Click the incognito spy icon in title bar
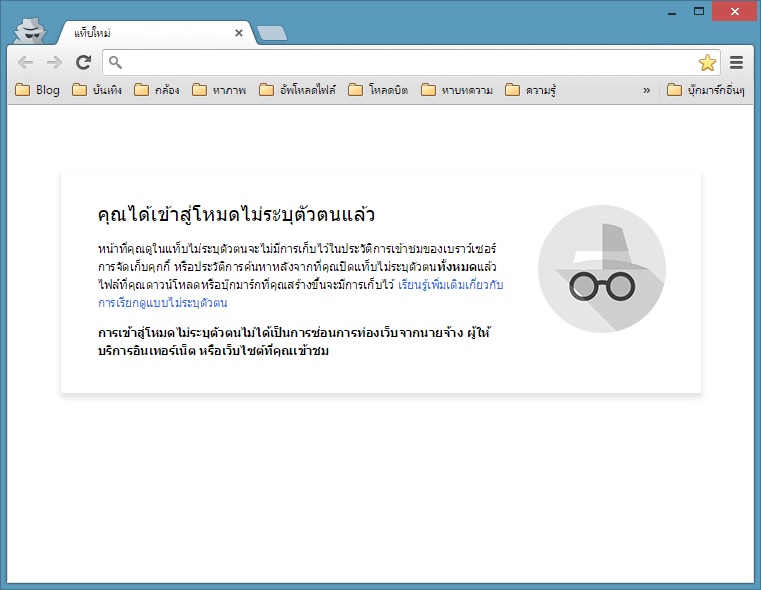Viewport: 761px width, 590px height. coord(30,31)
